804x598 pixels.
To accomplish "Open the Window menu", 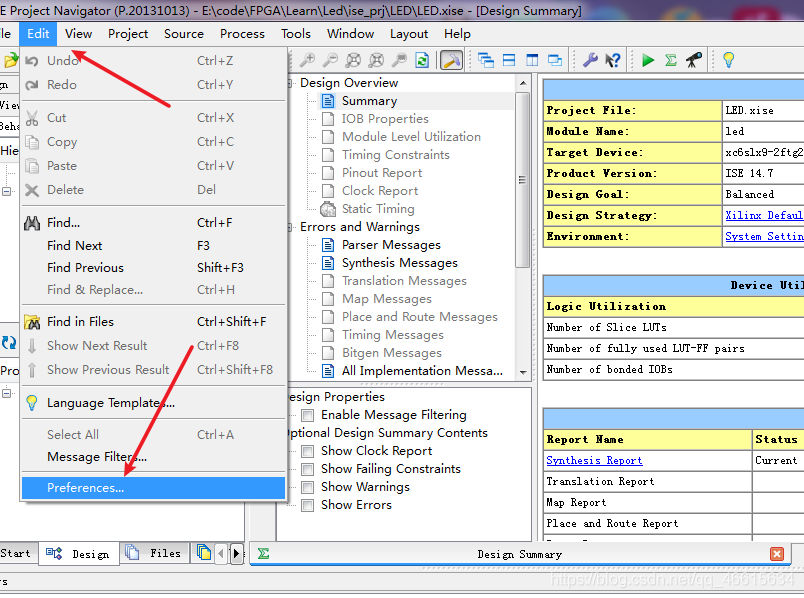I will coord(350,34).
